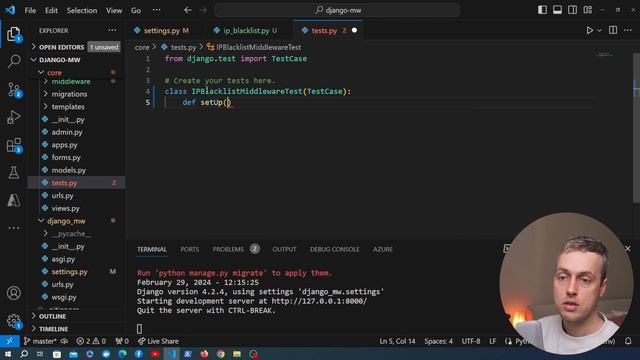Screen dimensions: 640x360
Task: Open the Accounts icon
Action: (x=13, y=293)
